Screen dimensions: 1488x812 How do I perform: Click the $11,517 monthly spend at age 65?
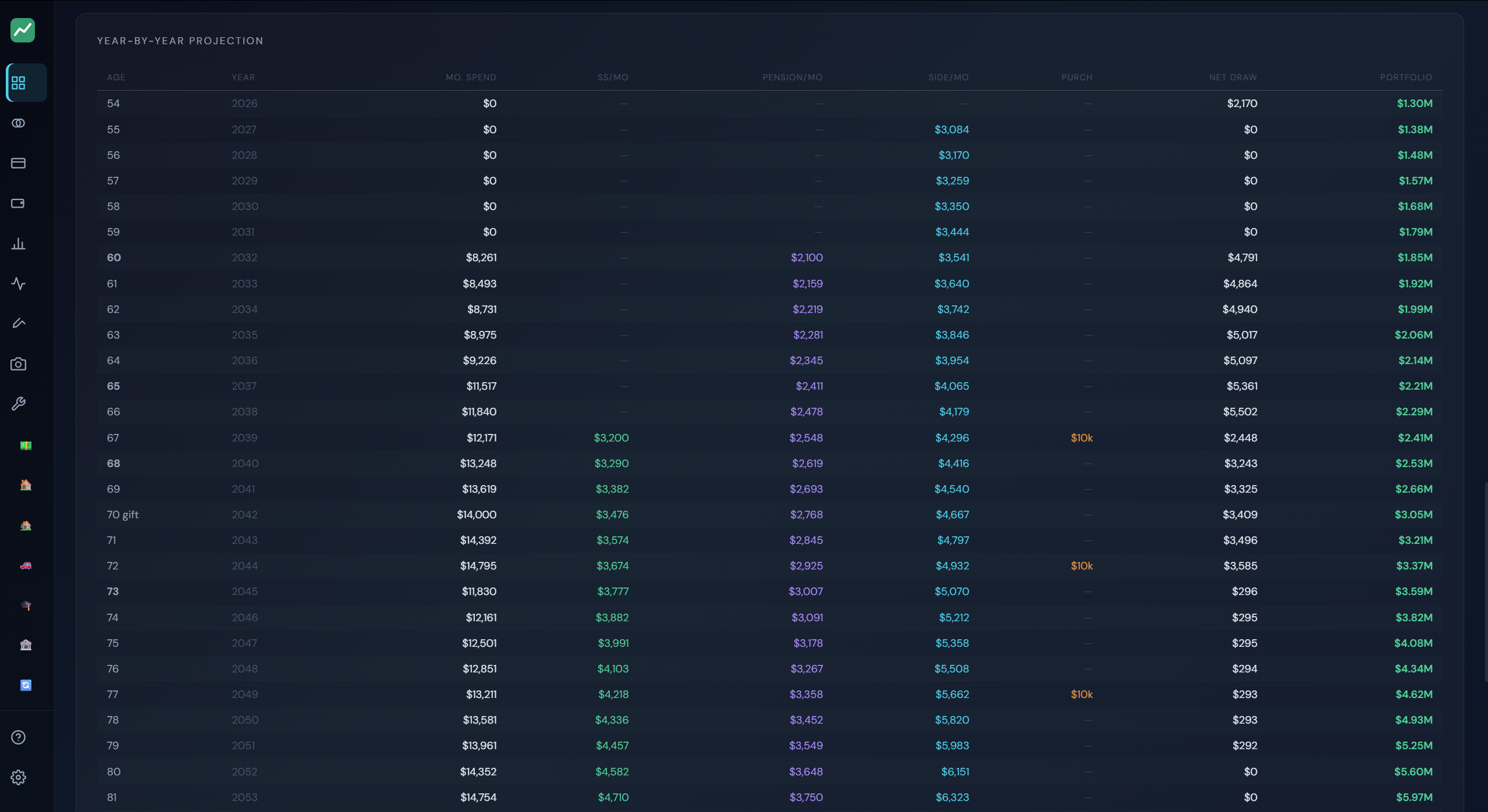pyautogui.click(x=481, y=386)
